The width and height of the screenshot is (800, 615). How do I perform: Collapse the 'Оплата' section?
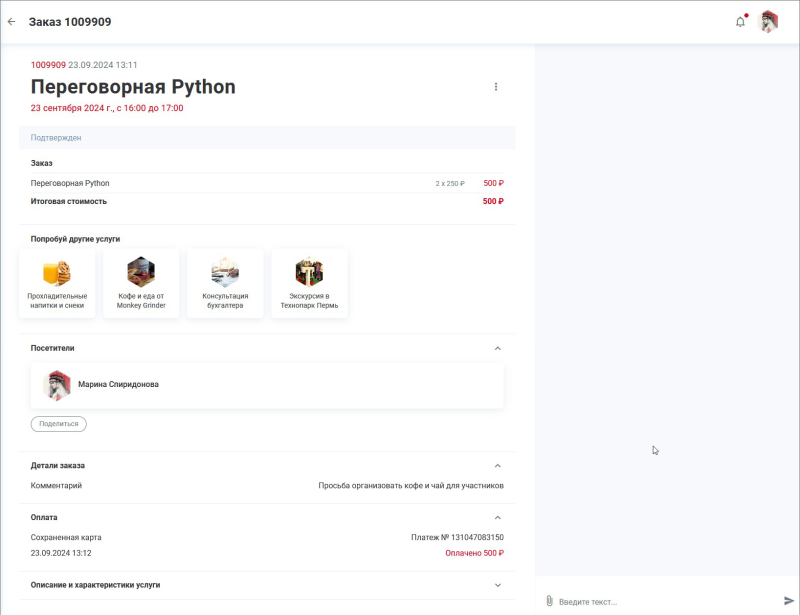tap(498, 517)
